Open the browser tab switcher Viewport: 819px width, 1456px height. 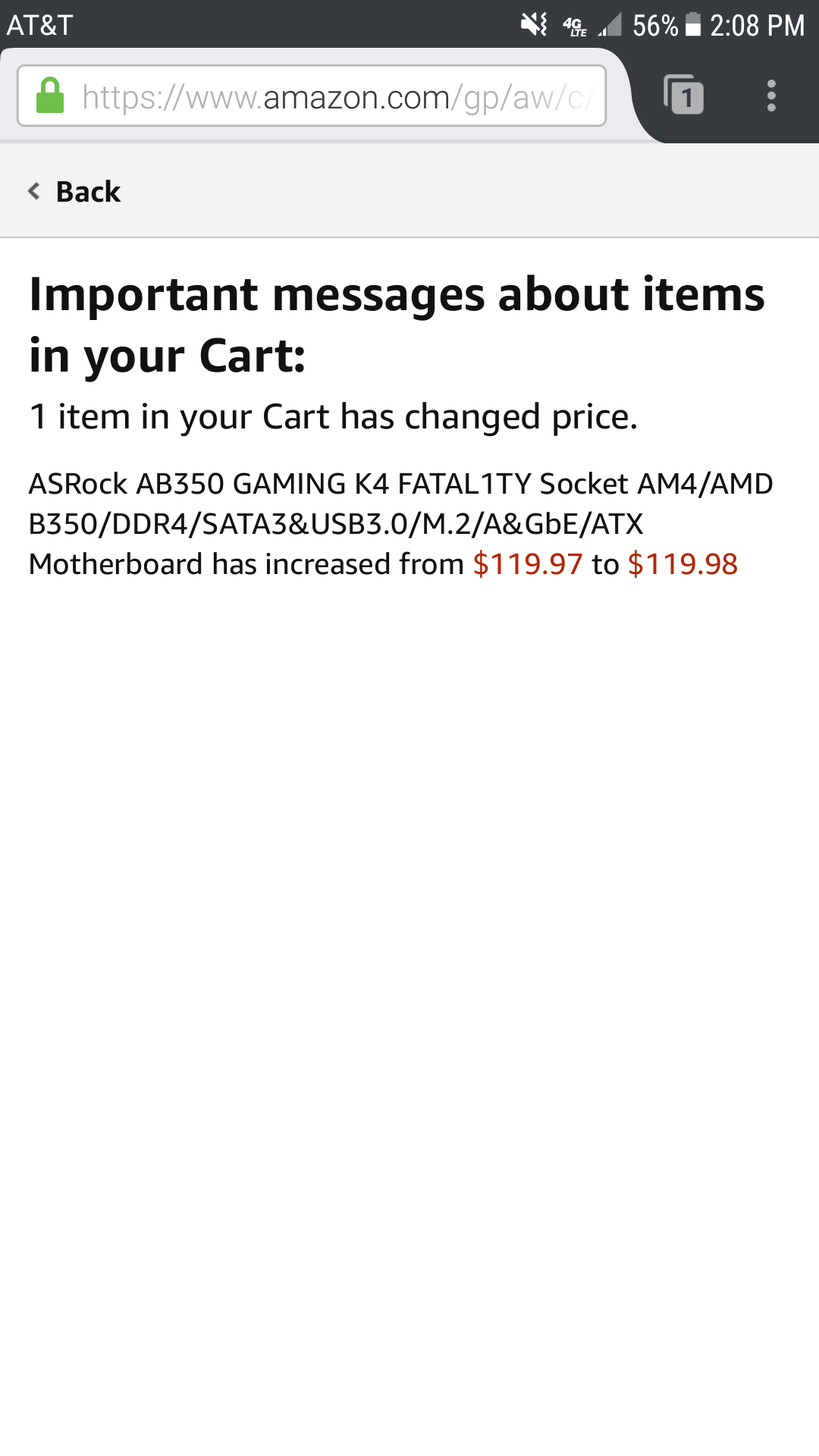tap(683, 95)
